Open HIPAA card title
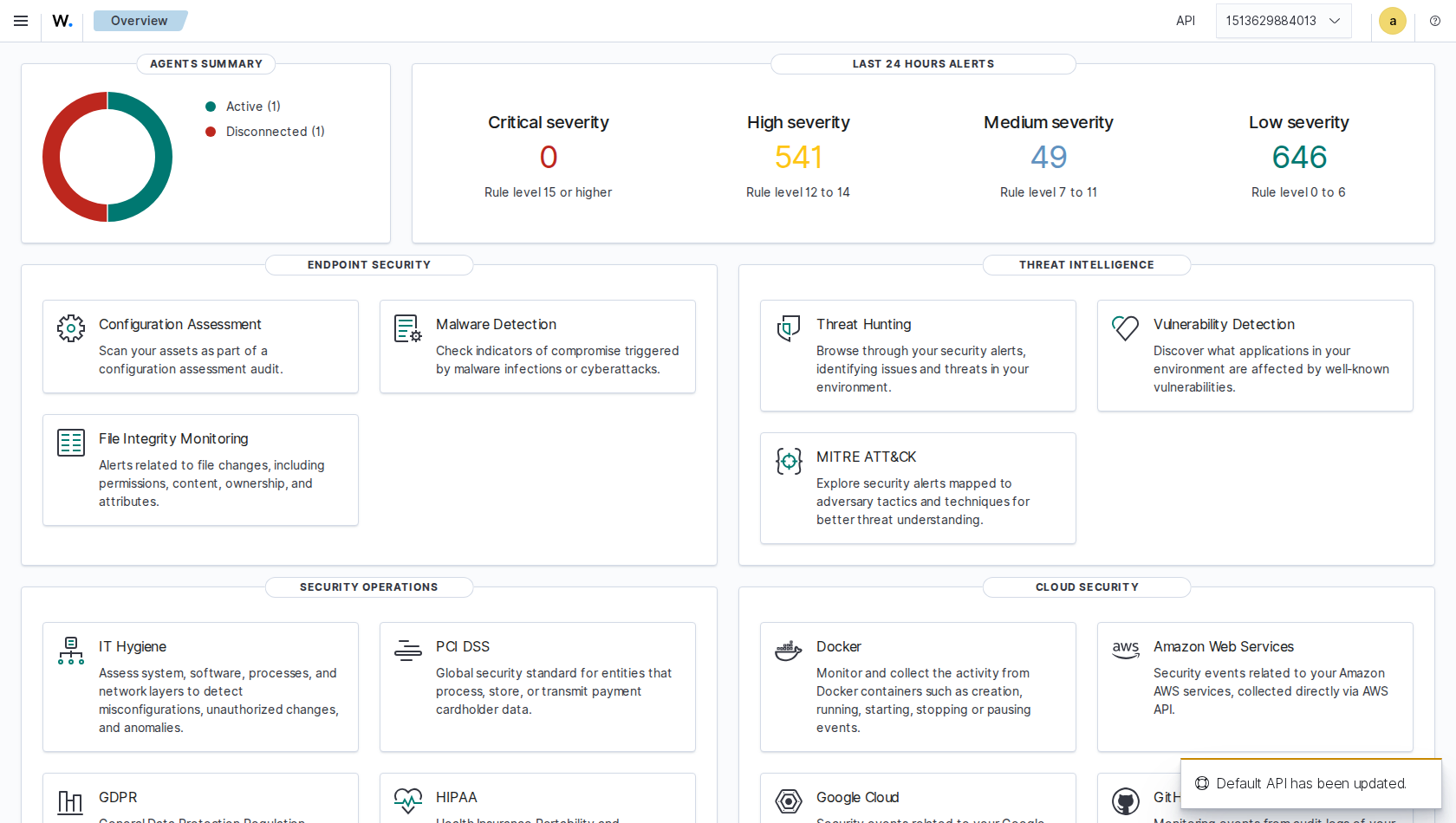Viewport: 1456px width, 823px height. tap(457, 797)
